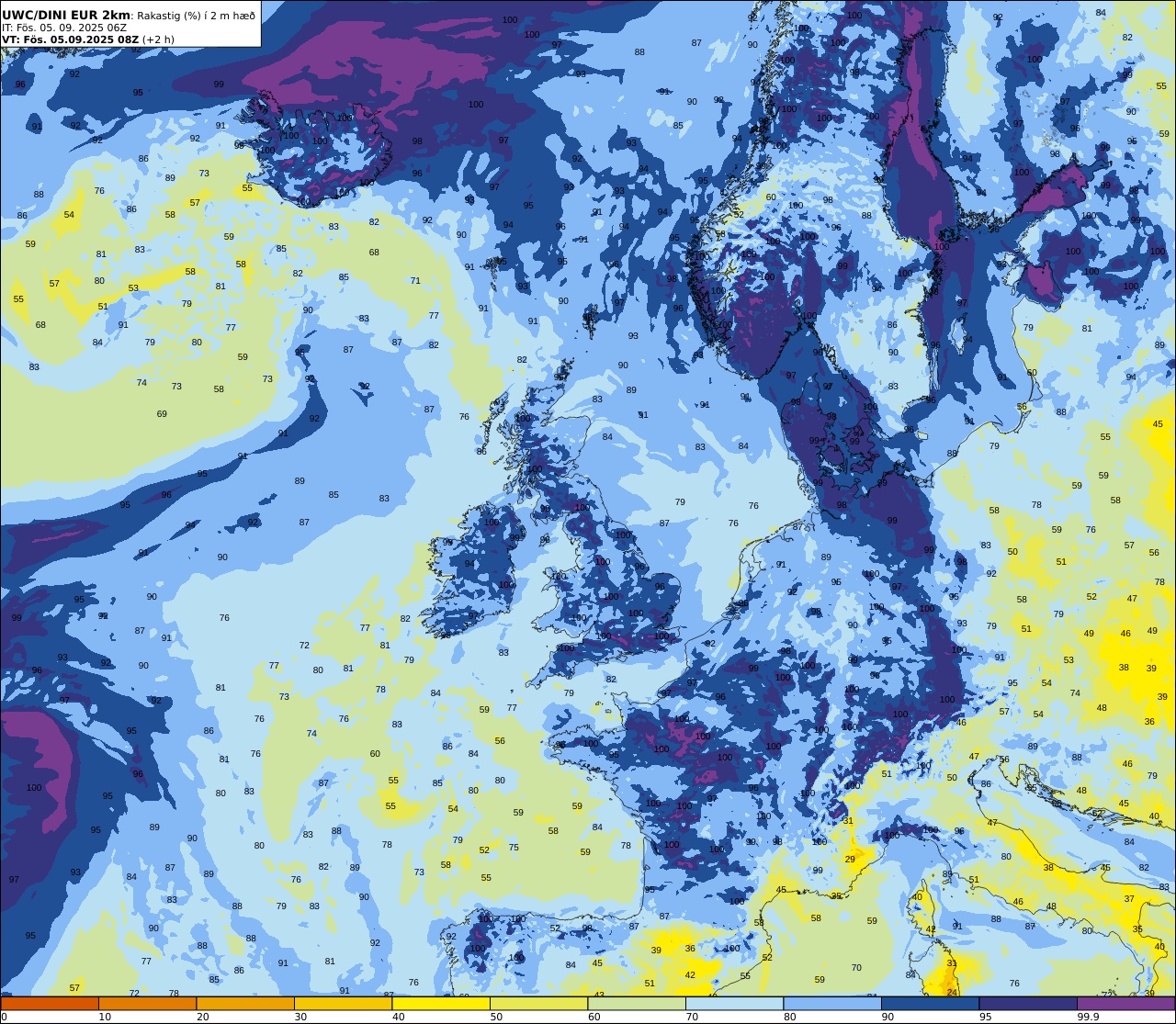Click the orange 10–20% legend segment
Viewport: 1176px width, 1024px height.
point(147,1004)
